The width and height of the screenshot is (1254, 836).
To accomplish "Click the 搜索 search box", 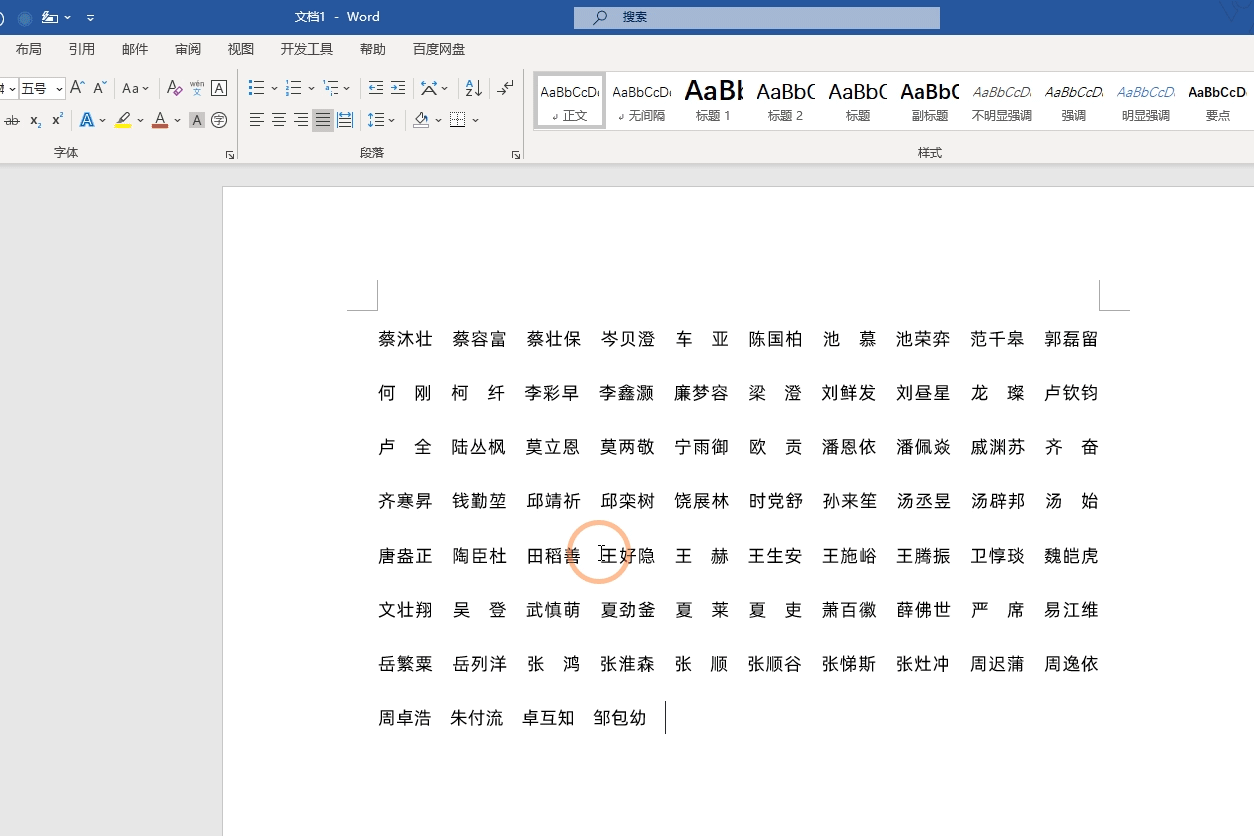I will coord(757,17).
